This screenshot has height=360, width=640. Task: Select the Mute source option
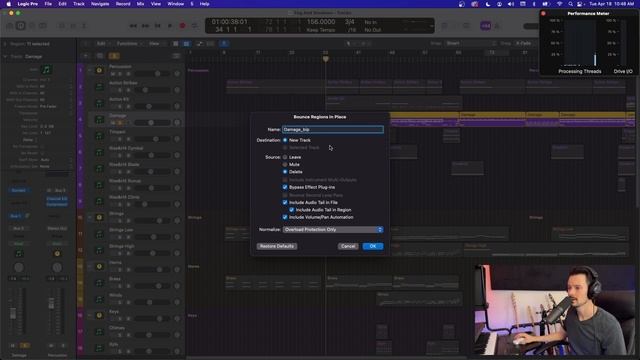click(x=285, y=164)
